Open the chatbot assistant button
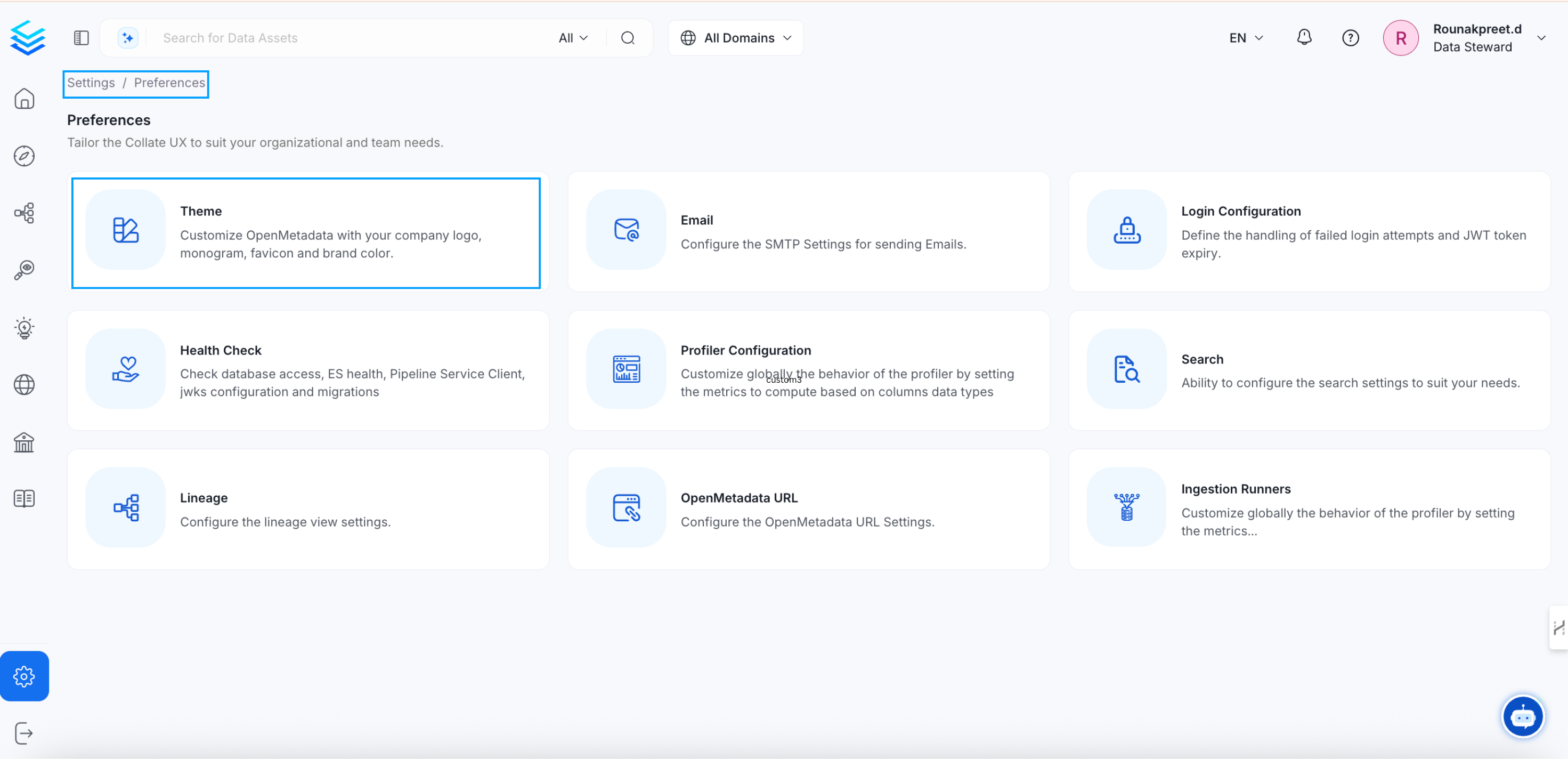Screen dimensions: 1568x759 (1522, 717)
